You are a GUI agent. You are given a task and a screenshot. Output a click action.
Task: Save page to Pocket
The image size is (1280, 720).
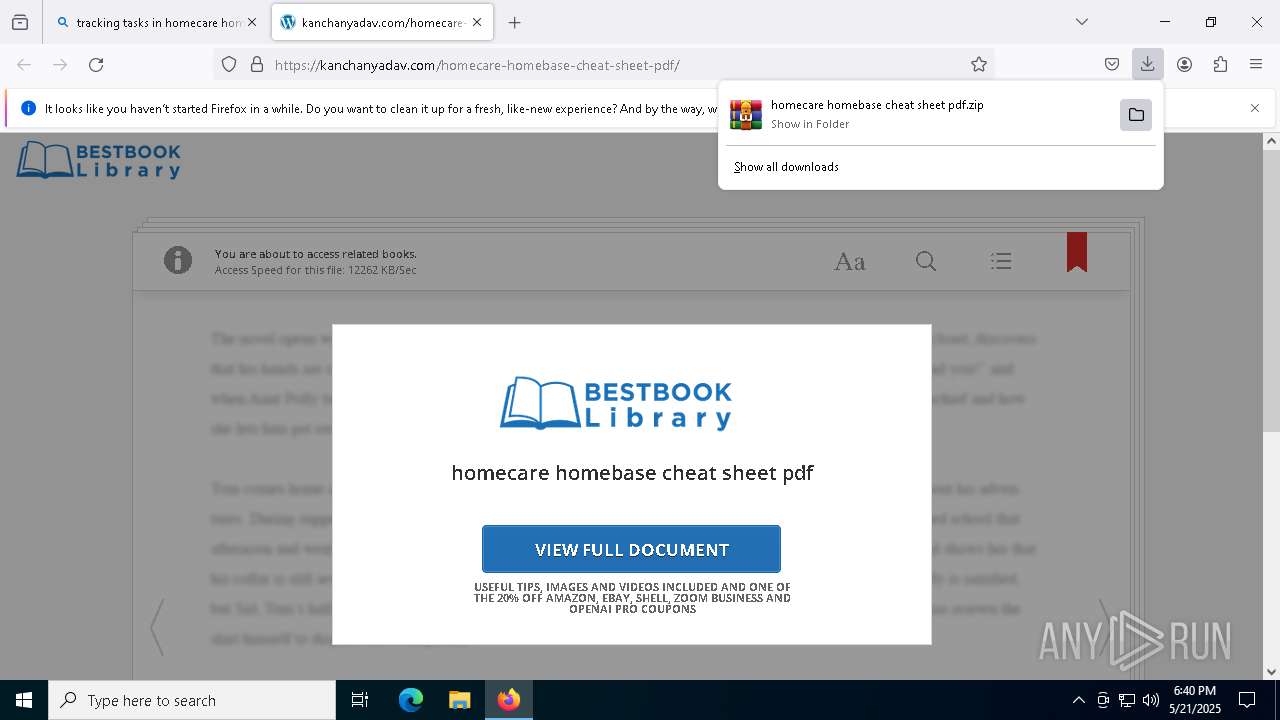(1112, 65)
